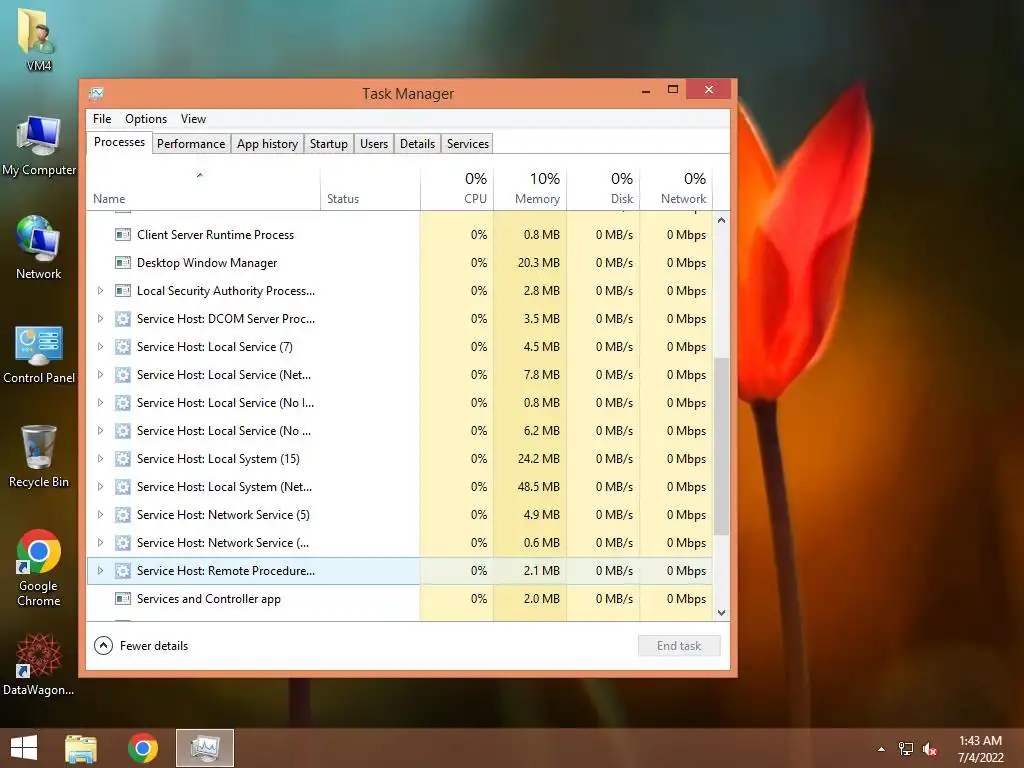The width and height of the screenshot is (1024, 768).
Task: Expand Service Host: Local Service (7)
Action: coord(100,347)
